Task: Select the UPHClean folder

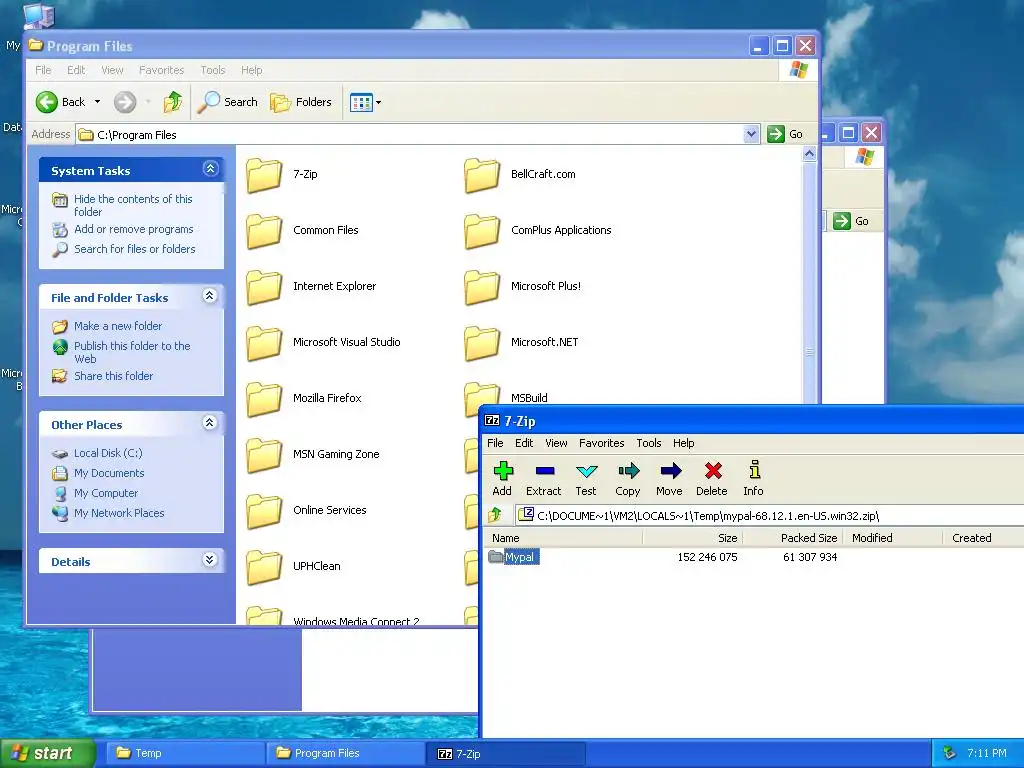Action: (294, 566)
